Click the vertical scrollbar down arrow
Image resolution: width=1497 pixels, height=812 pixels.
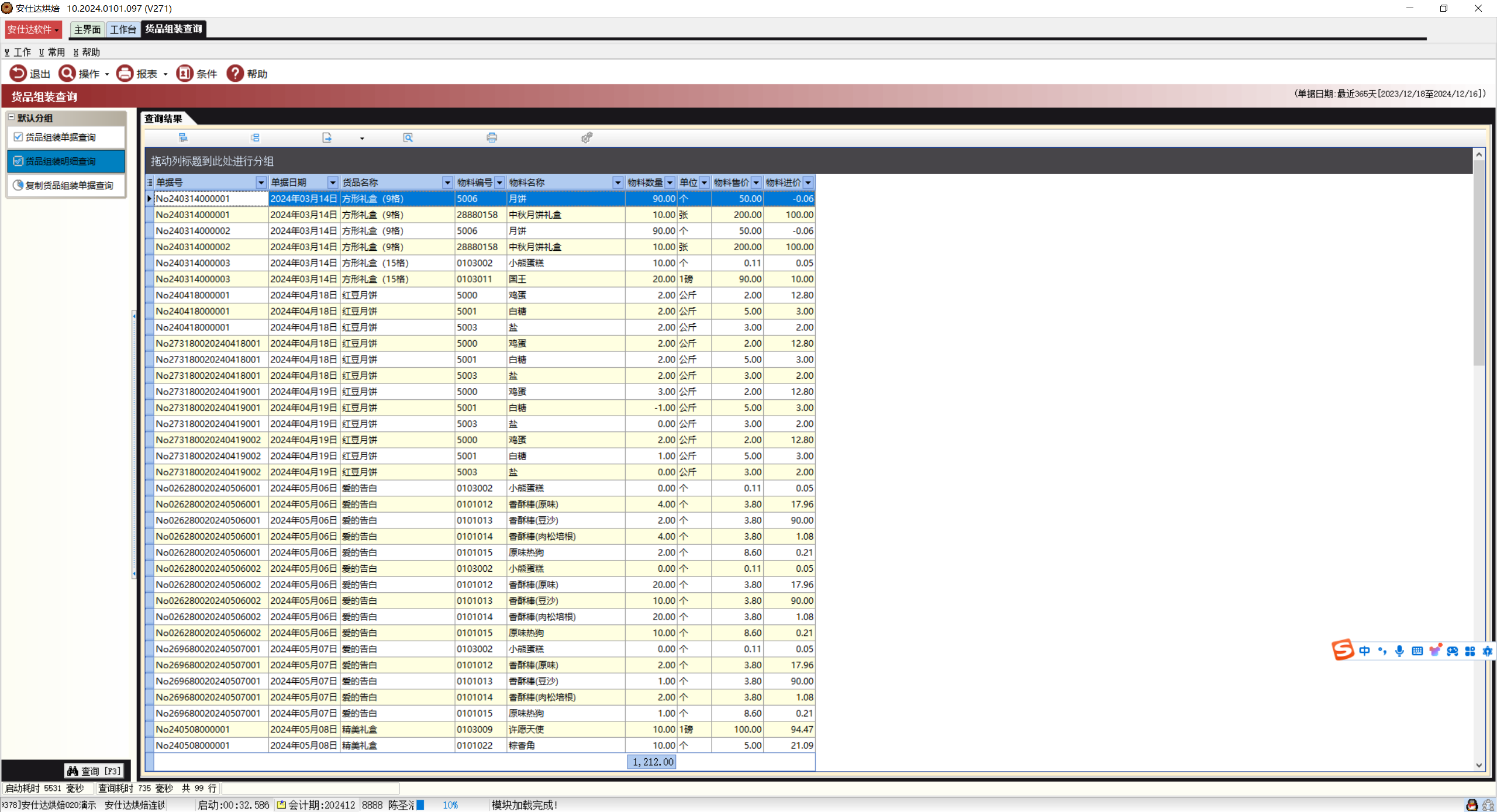(x=1478, y=765)
